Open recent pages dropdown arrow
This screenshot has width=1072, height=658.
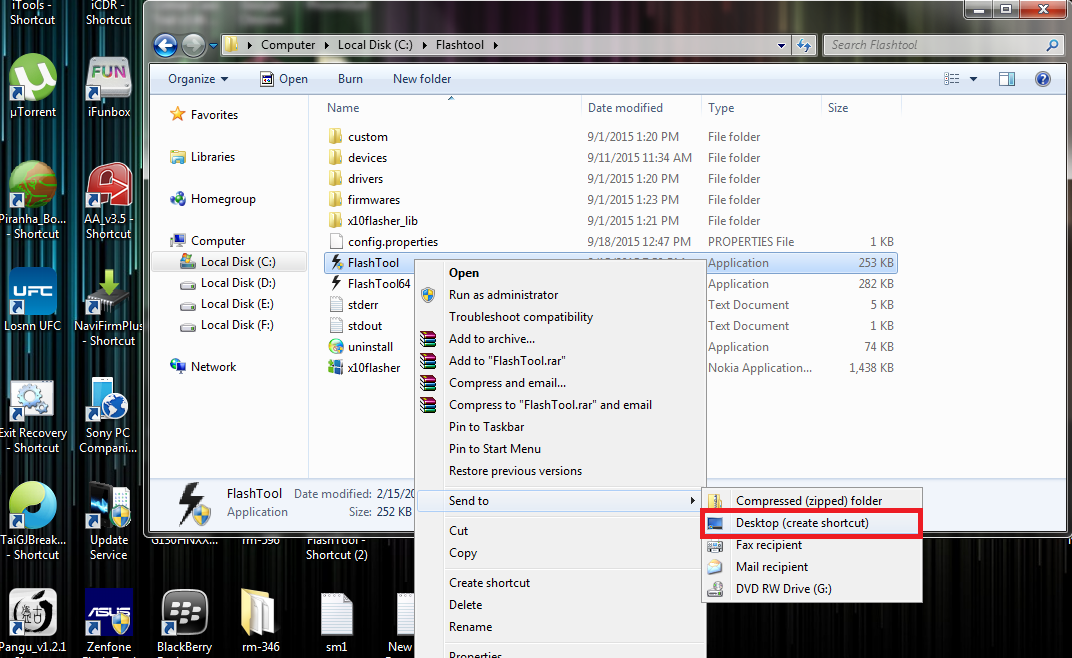pyautogui.click(x=213, y=46)
